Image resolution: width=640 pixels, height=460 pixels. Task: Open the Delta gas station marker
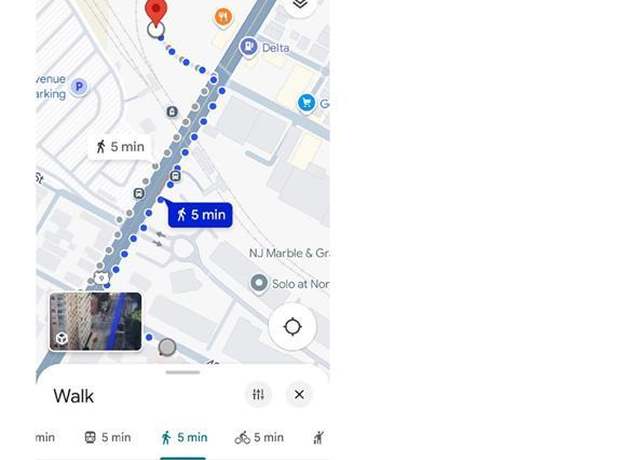tap(249, 47)
